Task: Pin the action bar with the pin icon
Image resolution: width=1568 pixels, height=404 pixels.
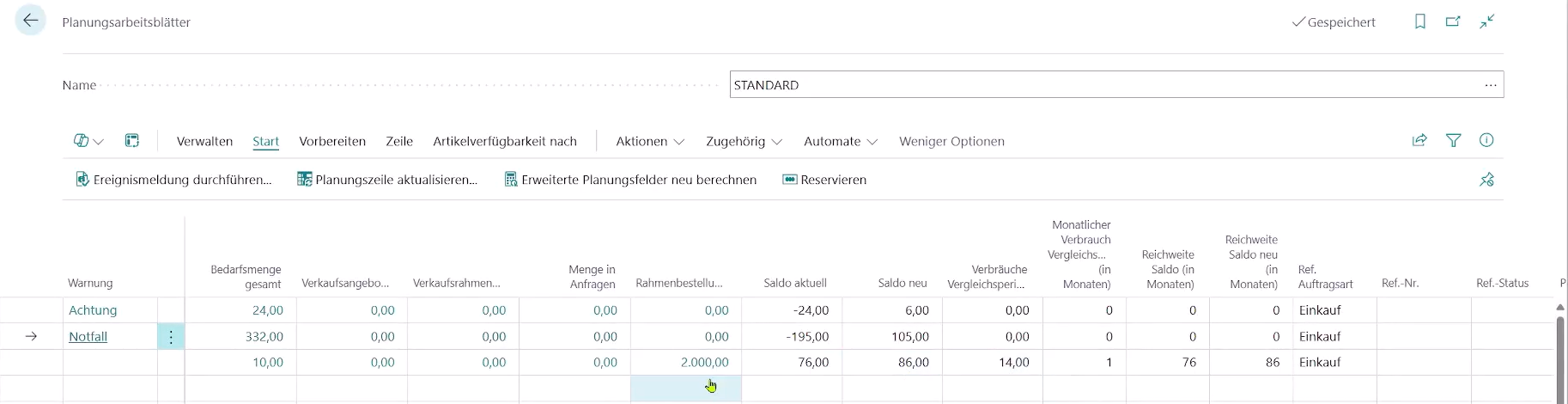Action: 1486,180
